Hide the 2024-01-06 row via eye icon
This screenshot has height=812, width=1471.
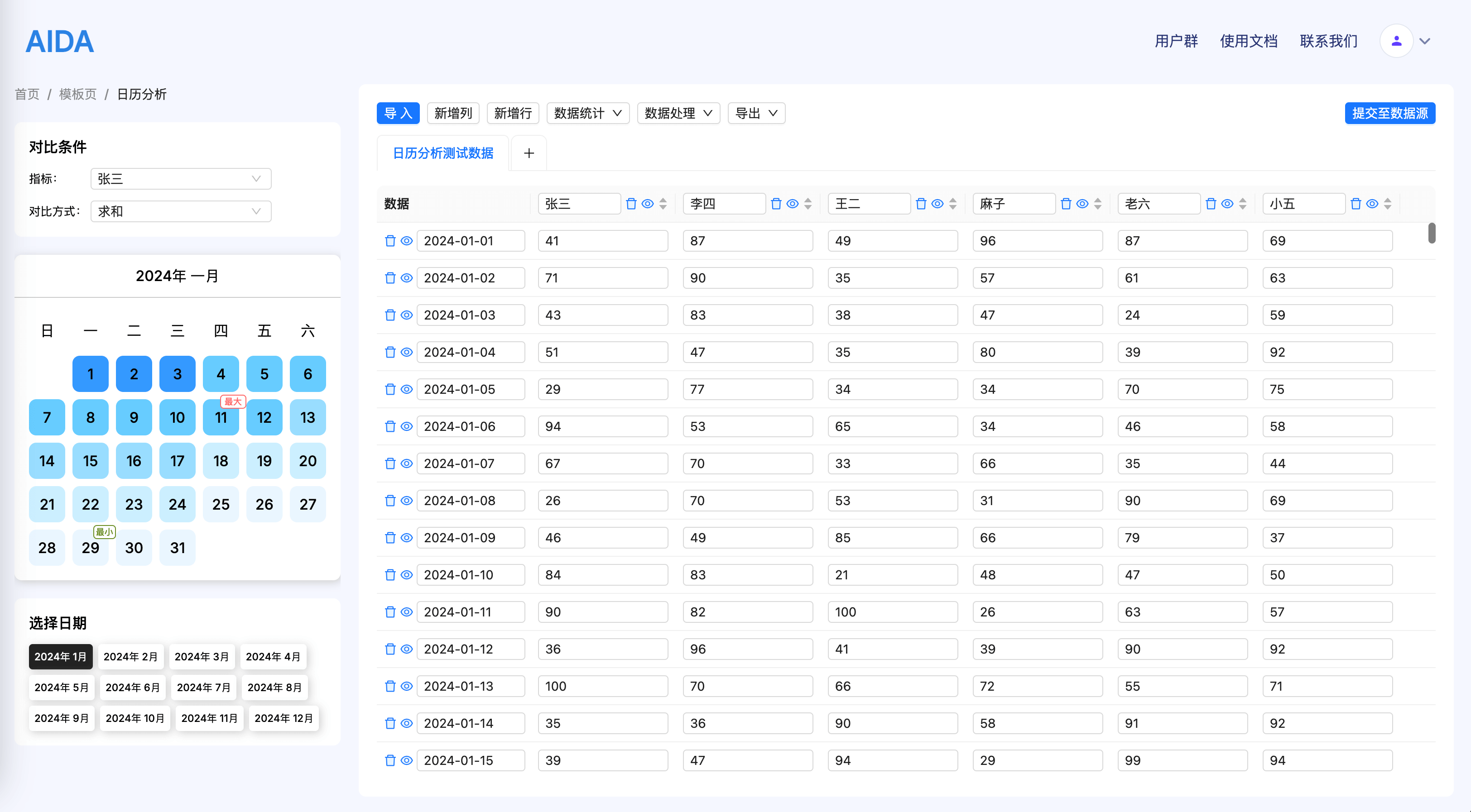407,426
